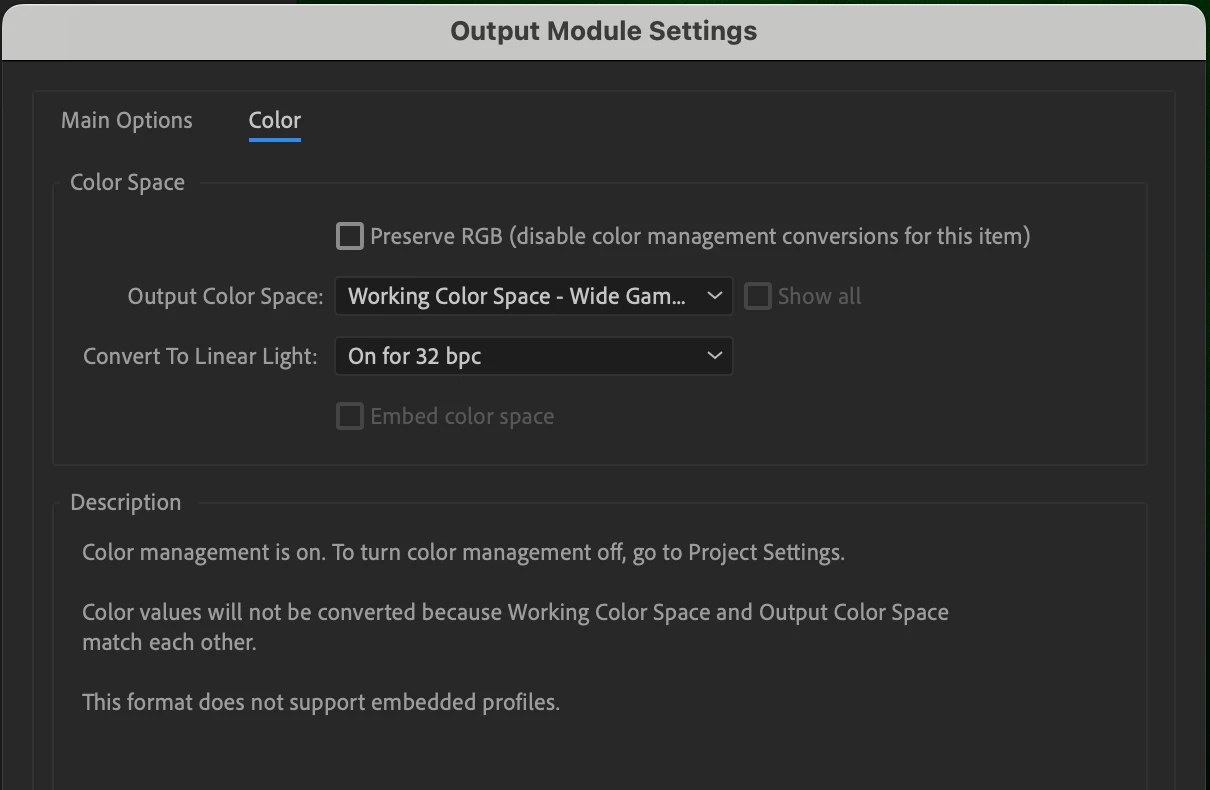Click the "Color management is on" description line

coord(463,553)
